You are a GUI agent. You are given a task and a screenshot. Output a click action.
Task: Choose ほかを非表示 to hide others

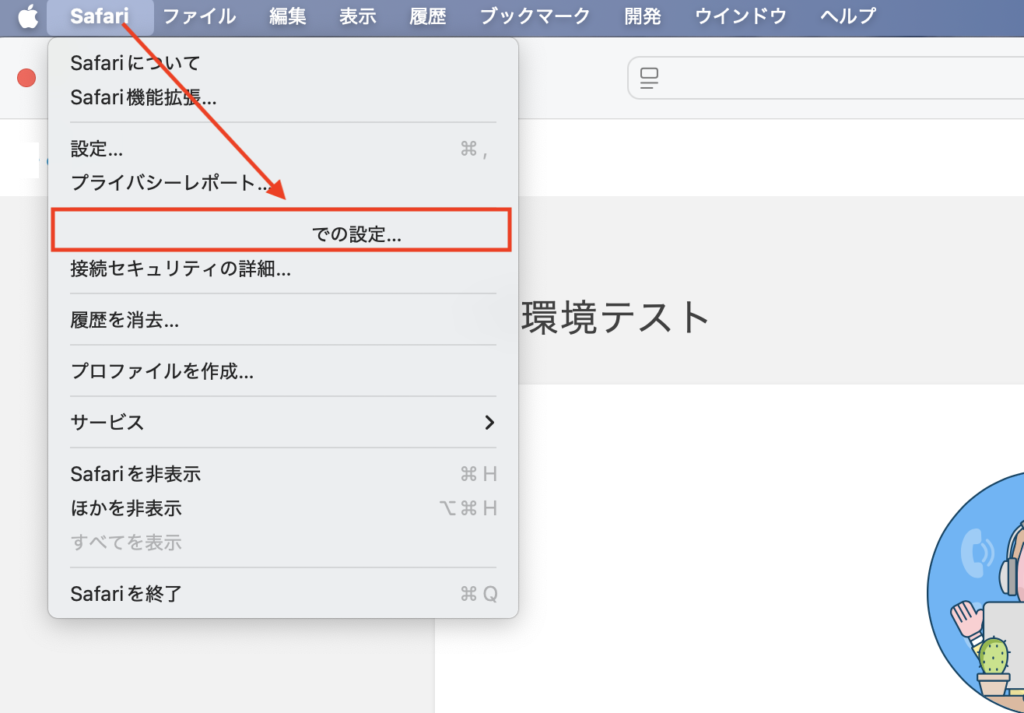tap(125, 508)
